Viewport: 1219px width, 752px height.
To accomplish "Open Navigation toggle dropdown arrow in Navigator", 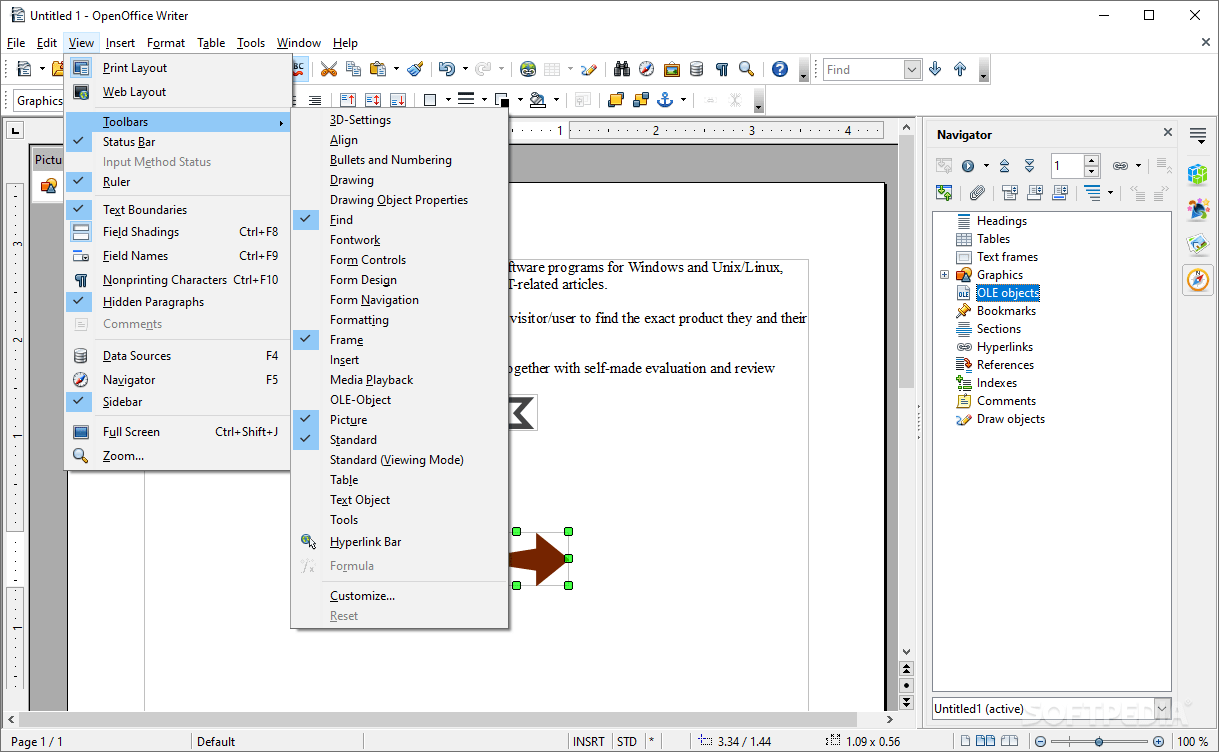I will (x=986, y=166).
